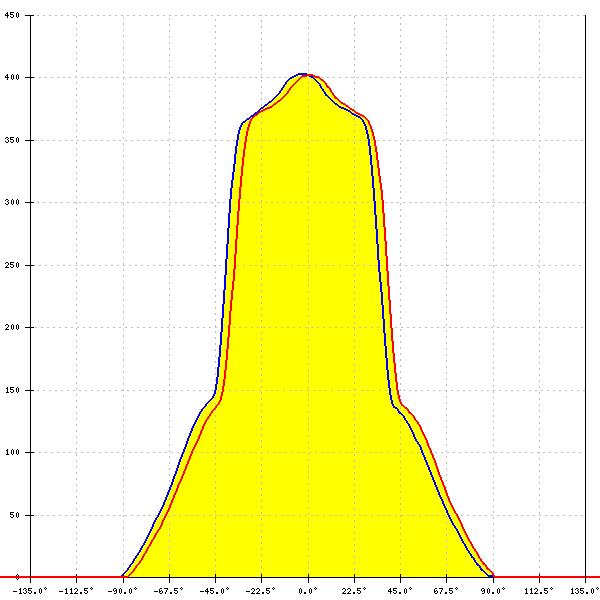This screenshot has width=600, height=600.
Task: Click the 100 label on the vertical axis
Action: click(12, 452)
